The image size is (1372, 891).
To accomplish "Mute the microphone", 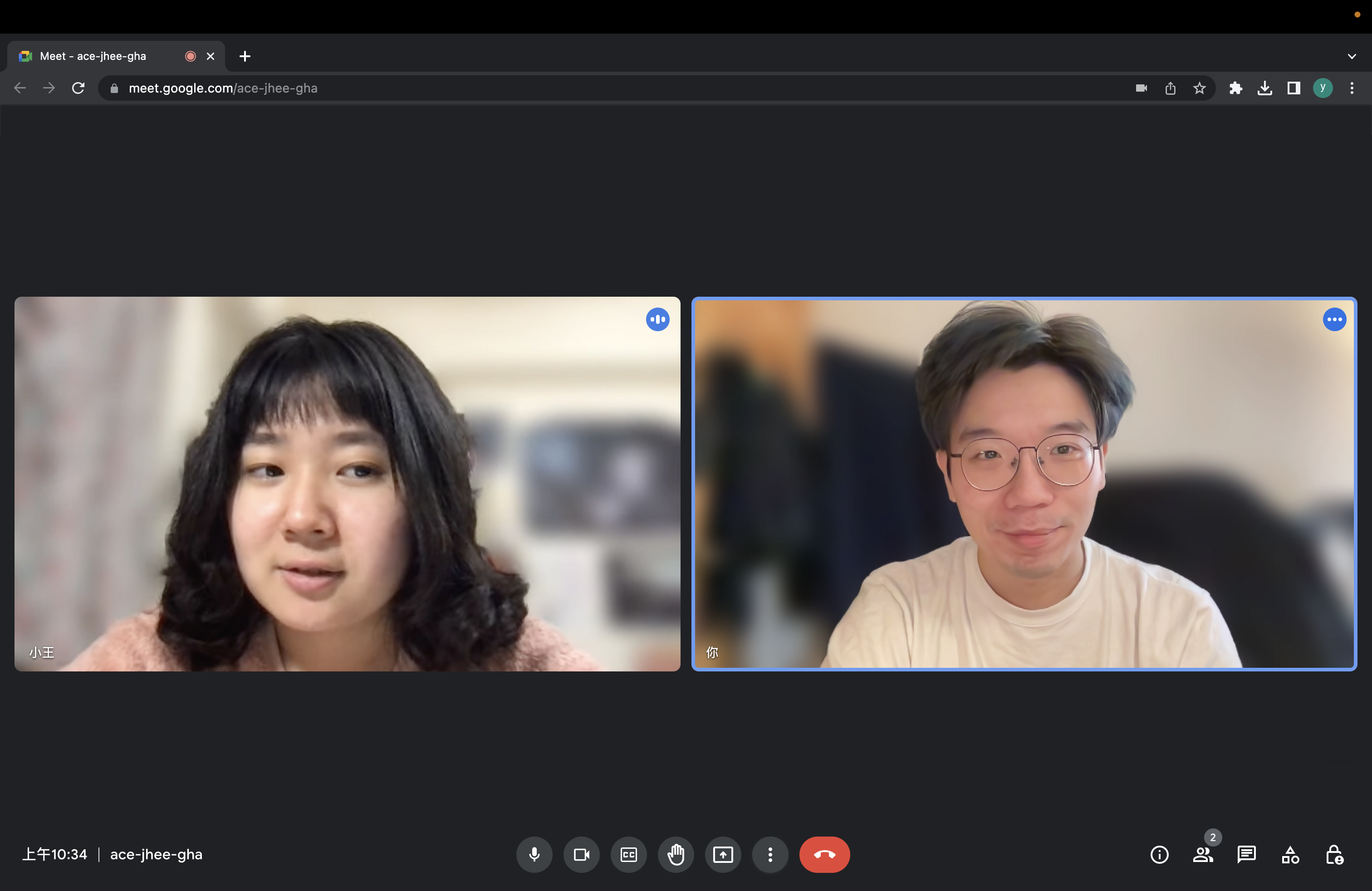I will 534,854.
